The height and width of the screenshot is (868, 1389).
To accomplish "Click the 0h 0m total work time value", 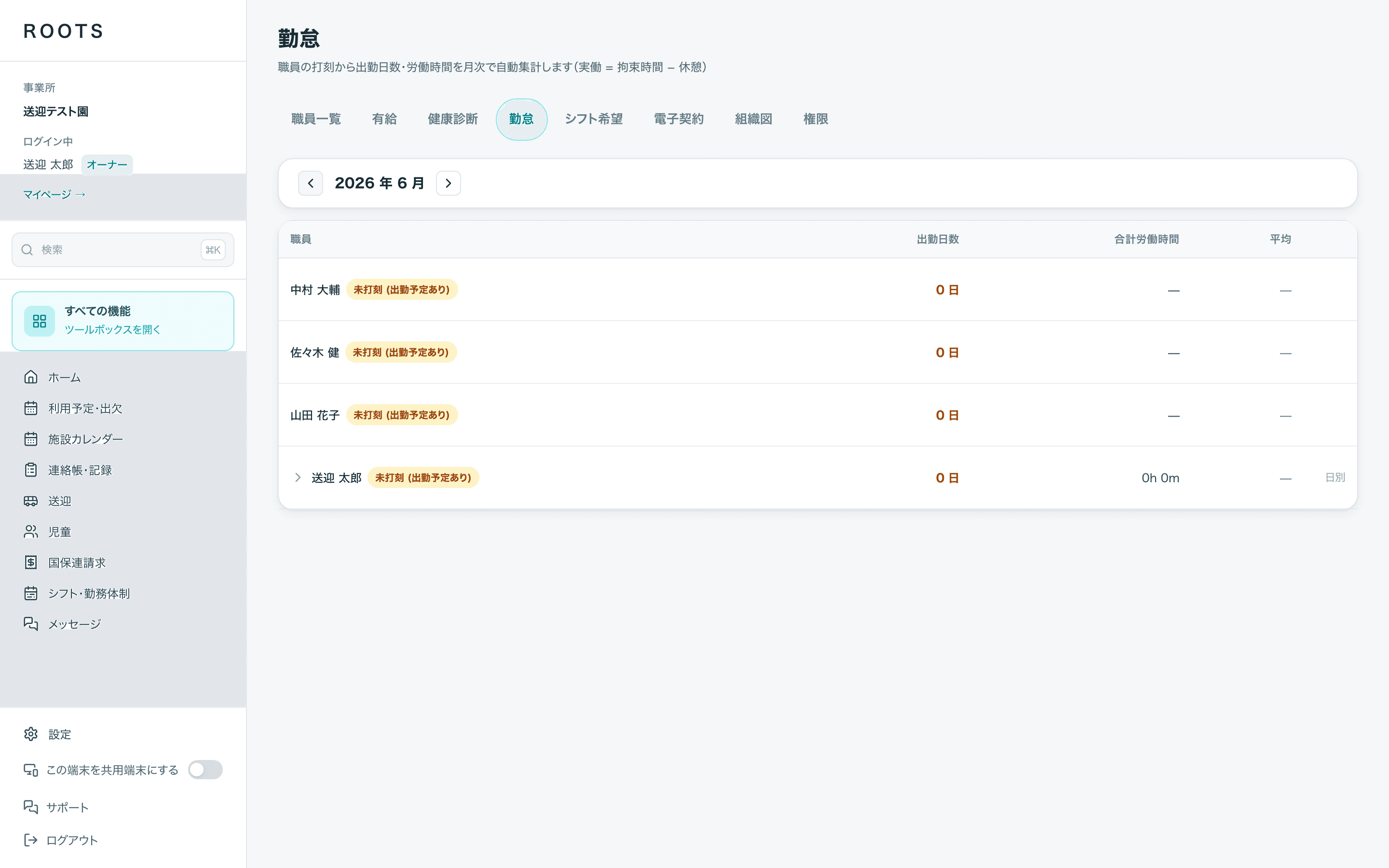I will [1160, 477].
